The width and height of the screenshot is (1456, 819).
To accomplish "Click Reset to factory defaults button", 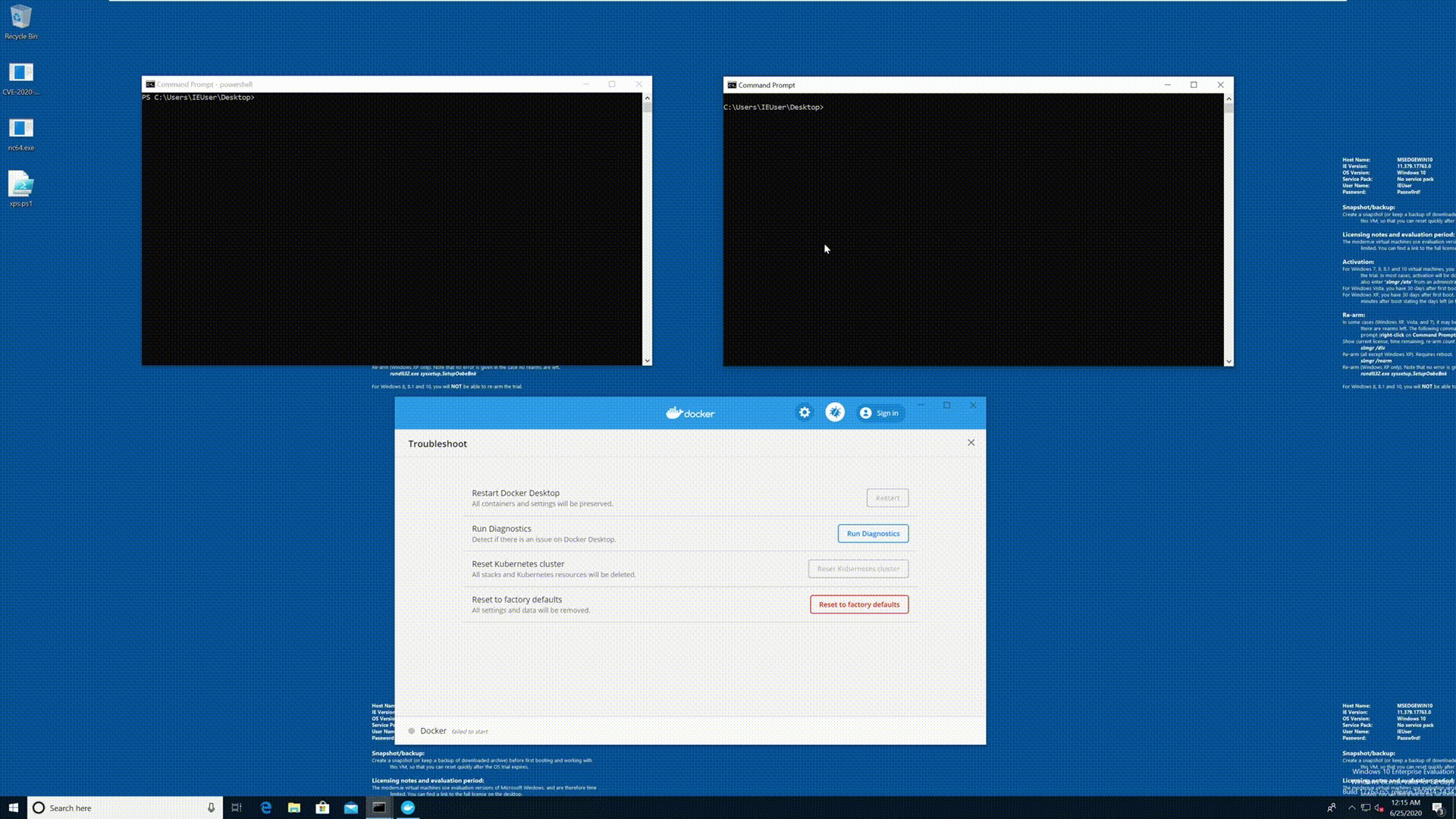I will pyautogui.click(x=858, y=604).
